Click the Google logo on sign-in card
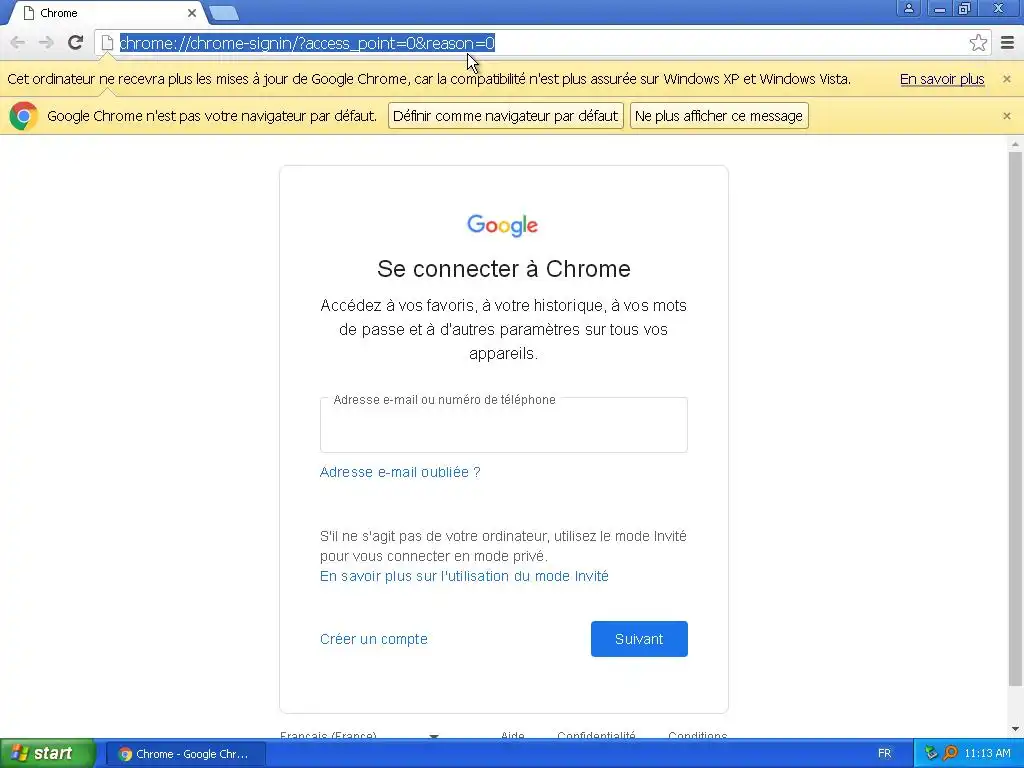This screenshot has height=768, width=1024. (x=503, y=225)
